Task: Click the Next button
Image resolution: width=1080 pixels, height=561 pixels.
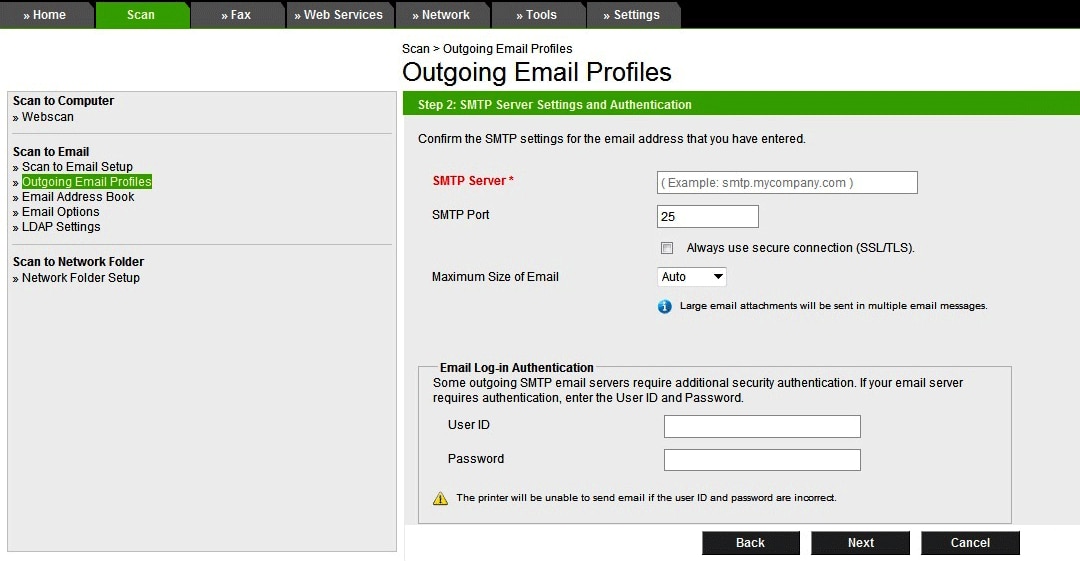Action: point(860,543)
